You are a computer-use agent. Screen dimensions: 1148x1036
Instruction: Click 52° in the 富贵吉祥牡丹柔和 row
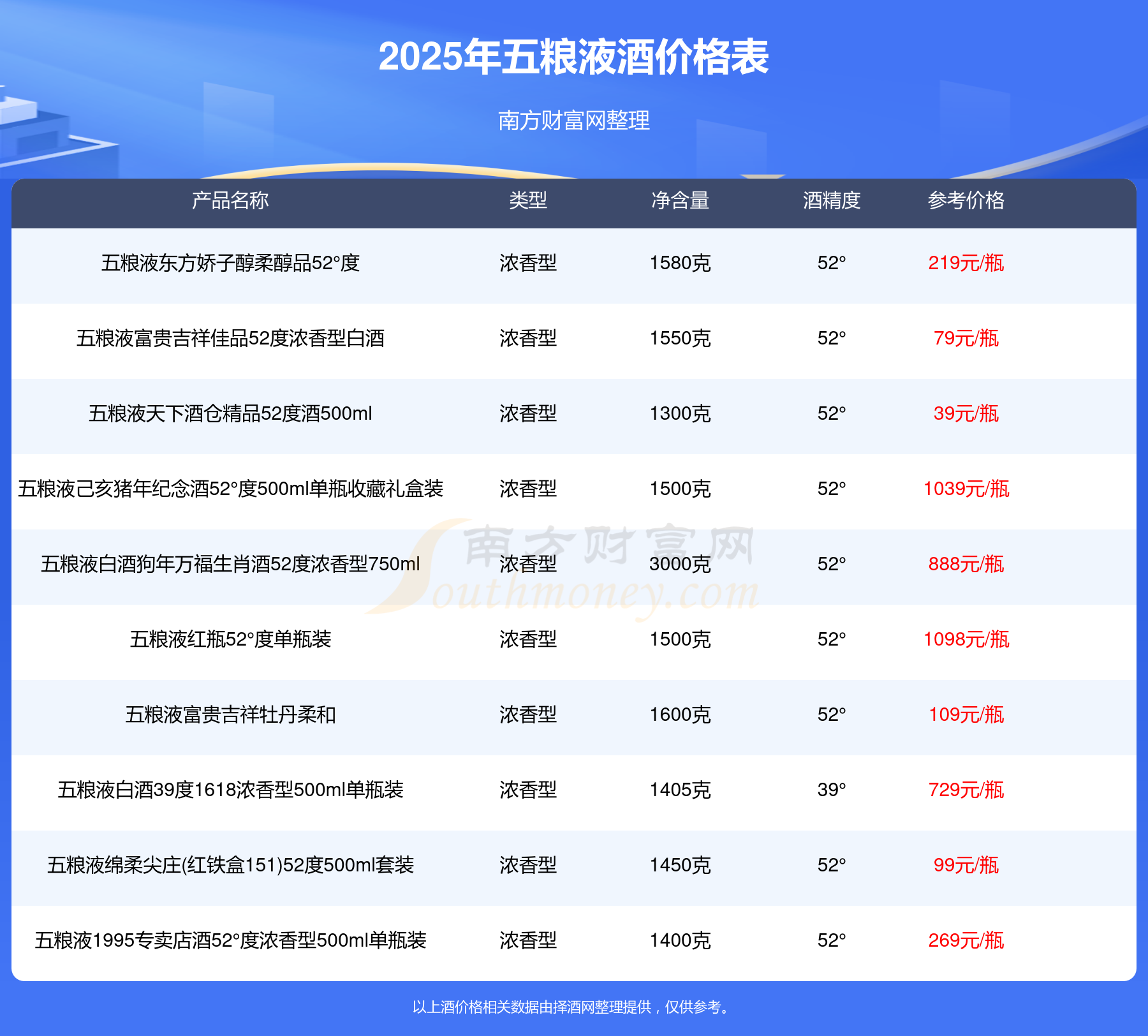(x=832, y=714)
